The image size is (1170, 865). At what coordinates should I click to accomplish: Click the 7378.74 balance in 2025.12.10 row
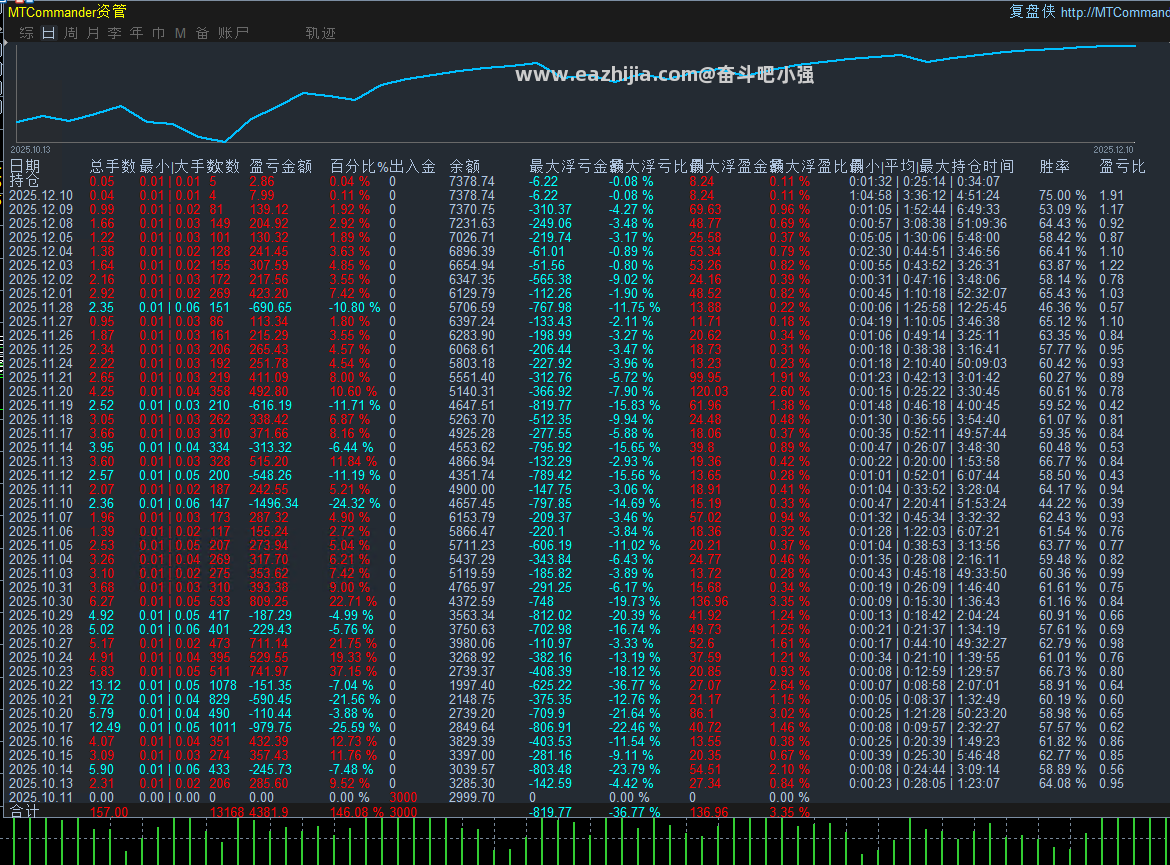[472, 196]
